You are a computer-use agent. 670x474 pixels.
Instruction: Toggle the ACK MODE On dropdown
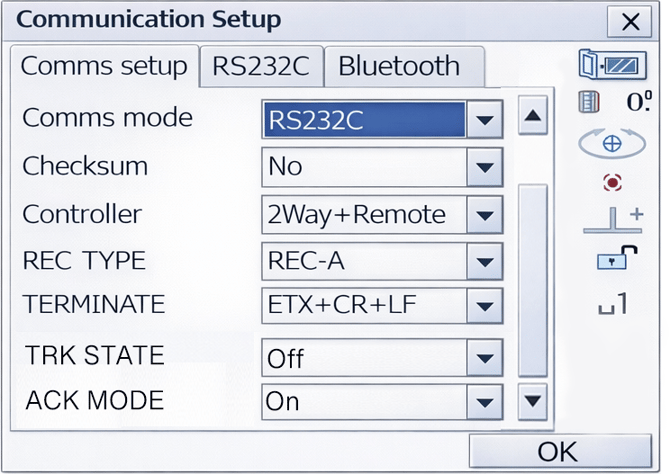[485, 402]
